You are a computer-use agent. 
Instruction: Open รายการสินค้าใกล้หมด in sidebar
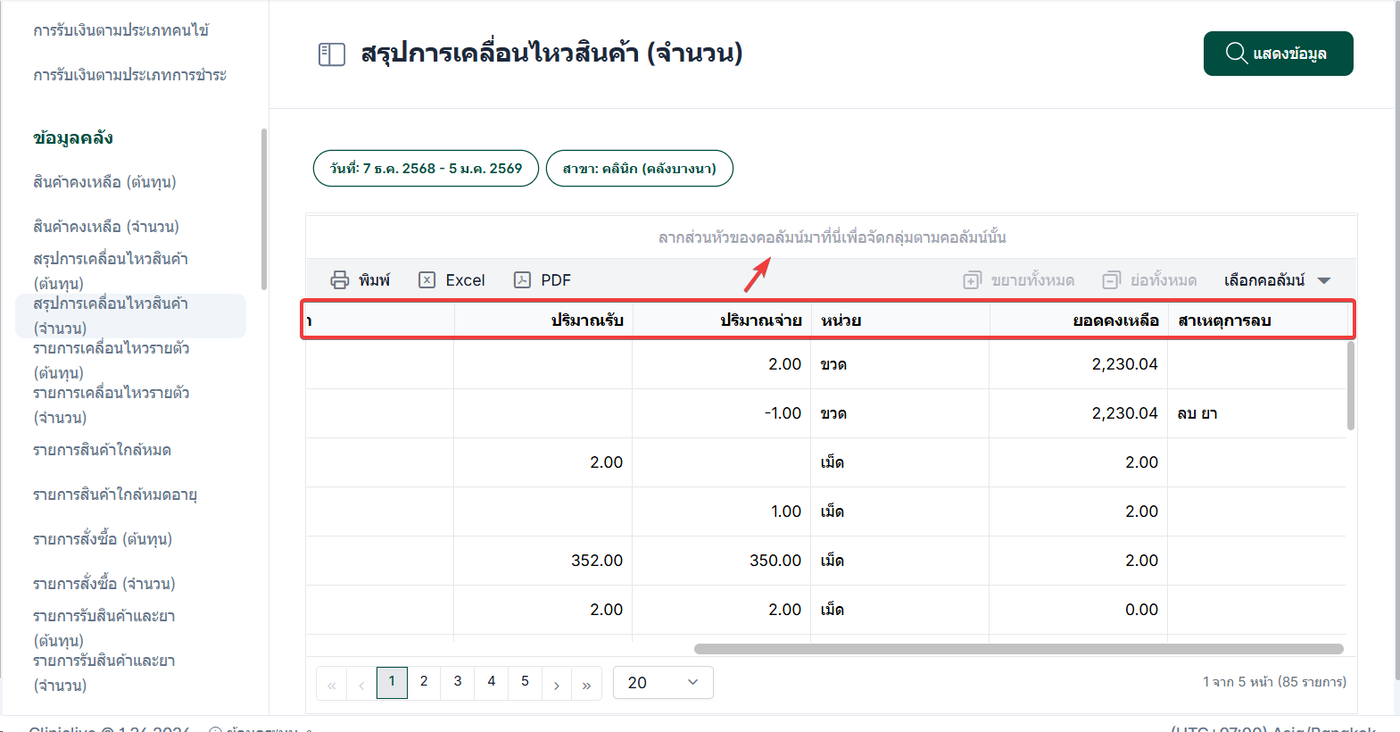click(x=102, y=450)
